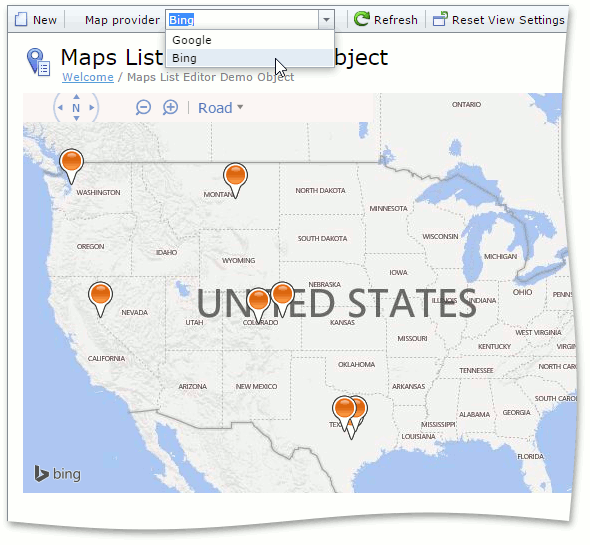Screen dimensions: 590x545
Task: Click the UTAH state label
Action: coord(194,323)
